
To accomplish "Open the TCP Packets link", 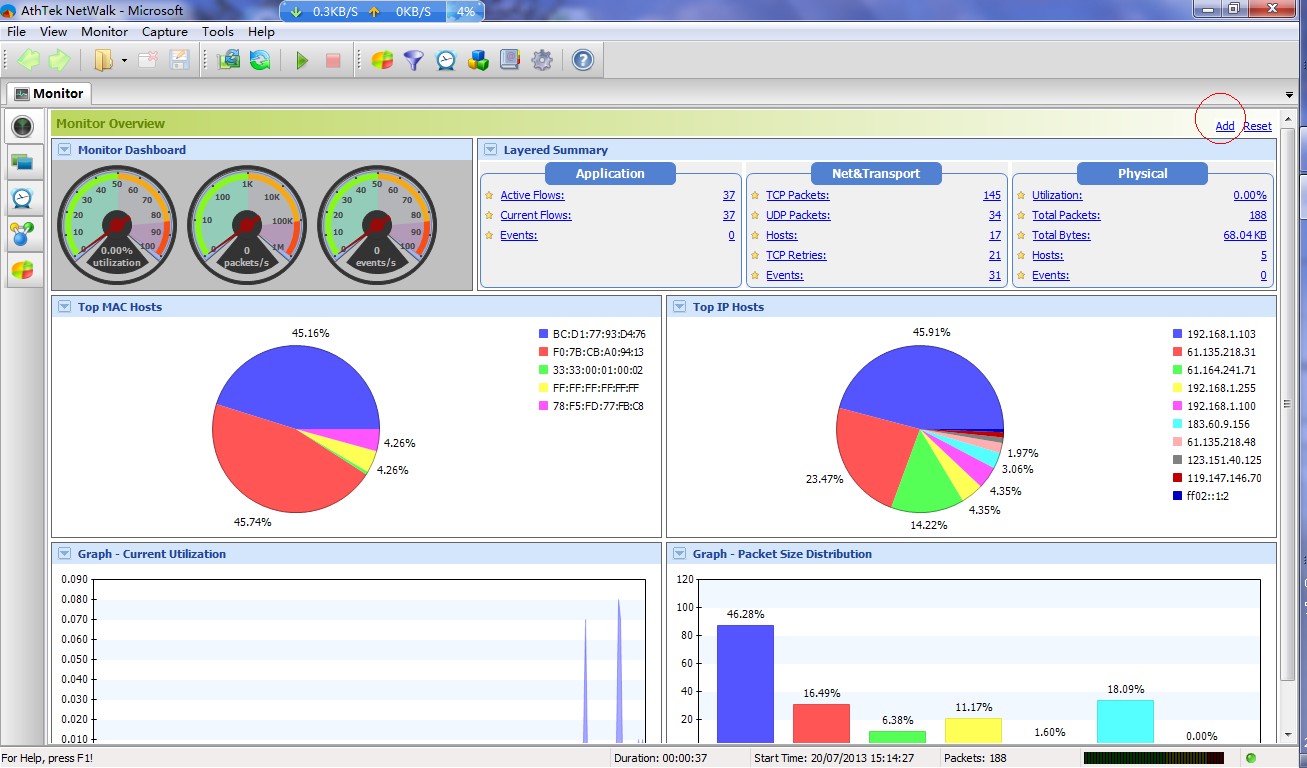I will [797, 196].
